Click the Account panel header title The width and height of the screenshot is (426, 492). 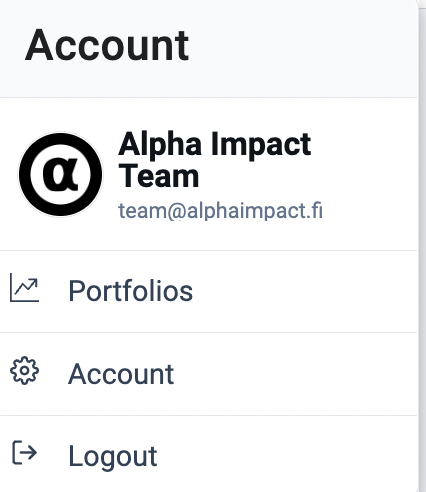(x=107, y=45)
